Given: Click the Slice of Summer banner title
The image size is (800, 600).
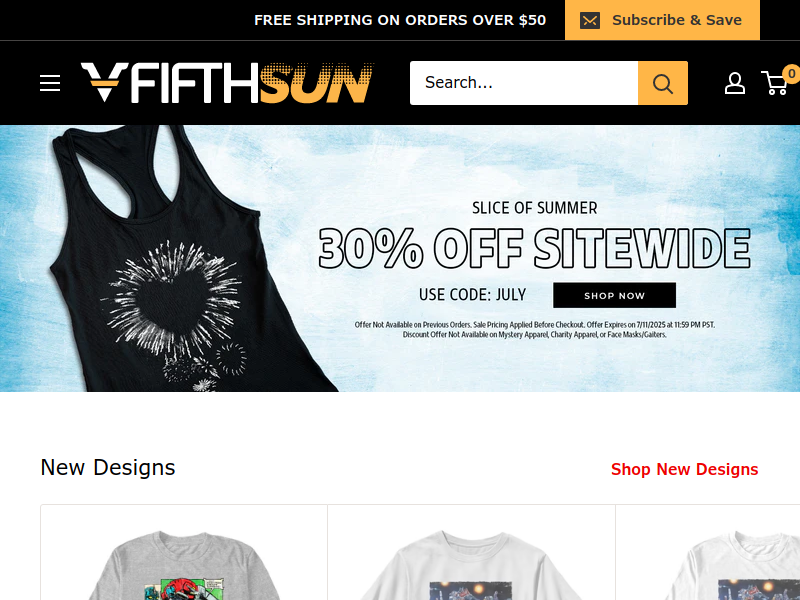Looking at the screenshot, I should pos(534,208).
